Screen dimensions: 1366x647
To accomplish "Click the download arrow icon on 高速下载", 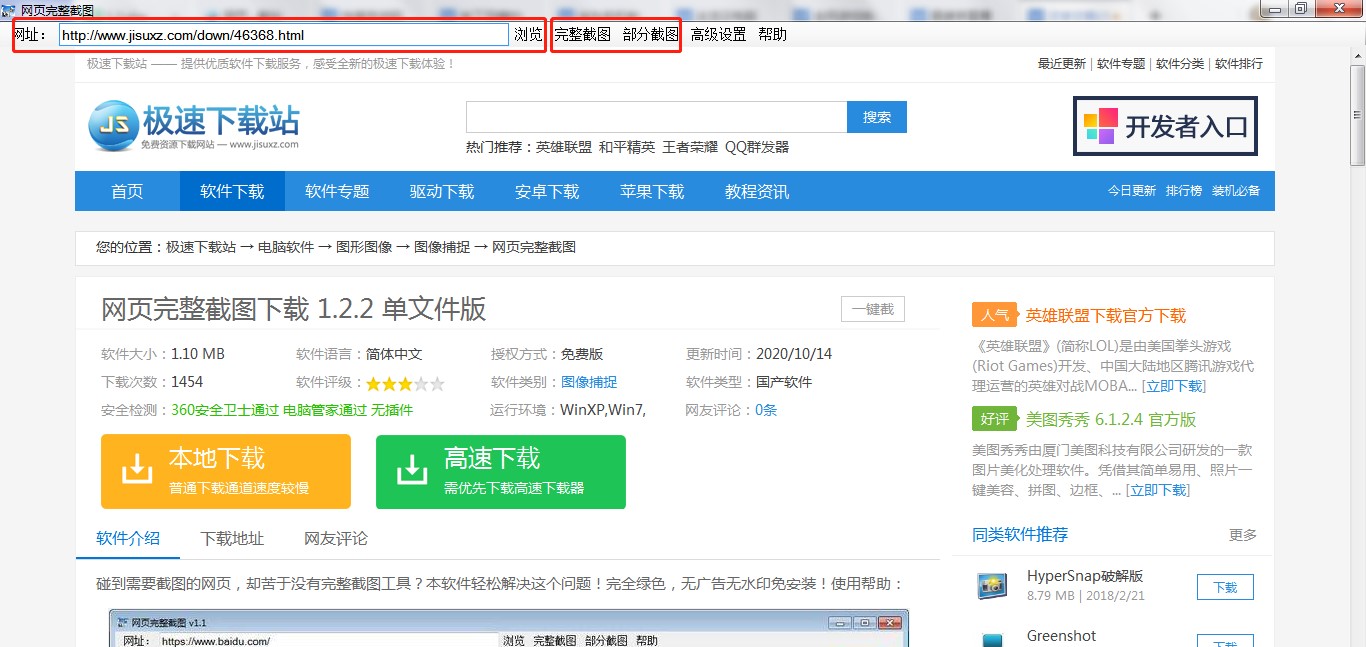I will click(x=410, y=471).
